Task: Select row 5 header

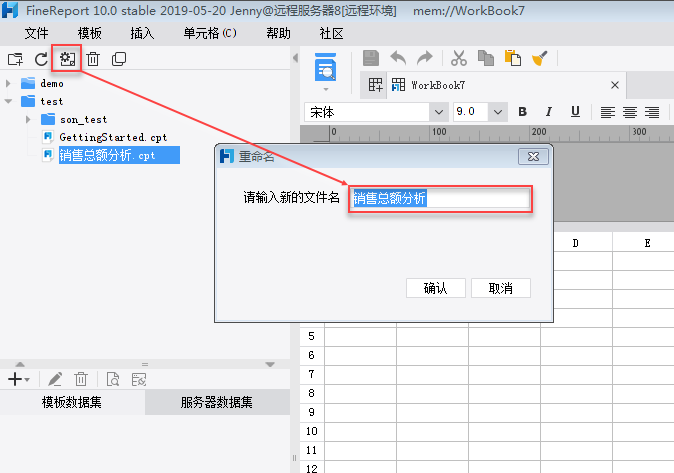Action: point(312,336)
